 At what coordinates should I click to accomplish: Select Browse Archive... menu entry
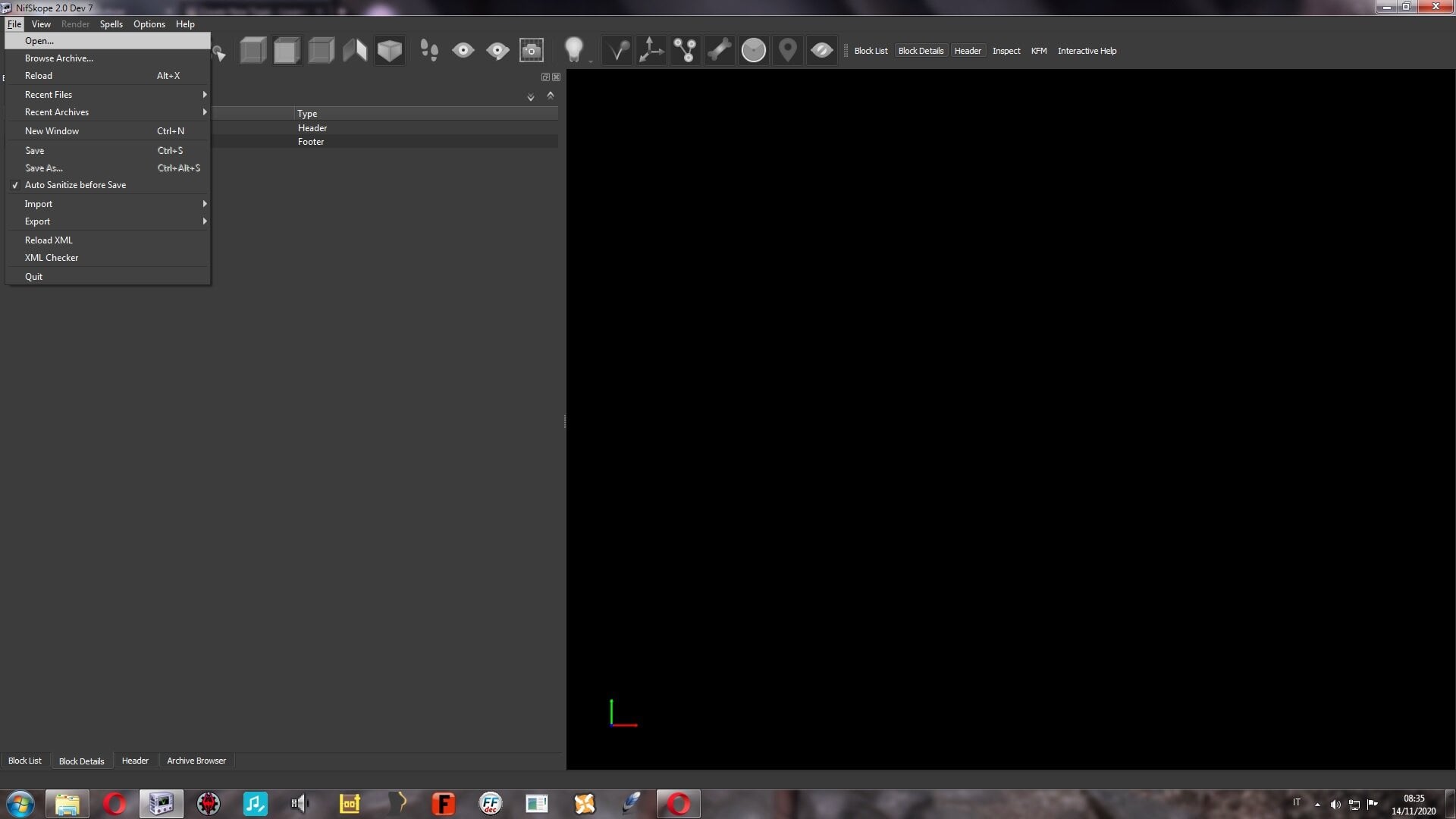tap(108, 58)
